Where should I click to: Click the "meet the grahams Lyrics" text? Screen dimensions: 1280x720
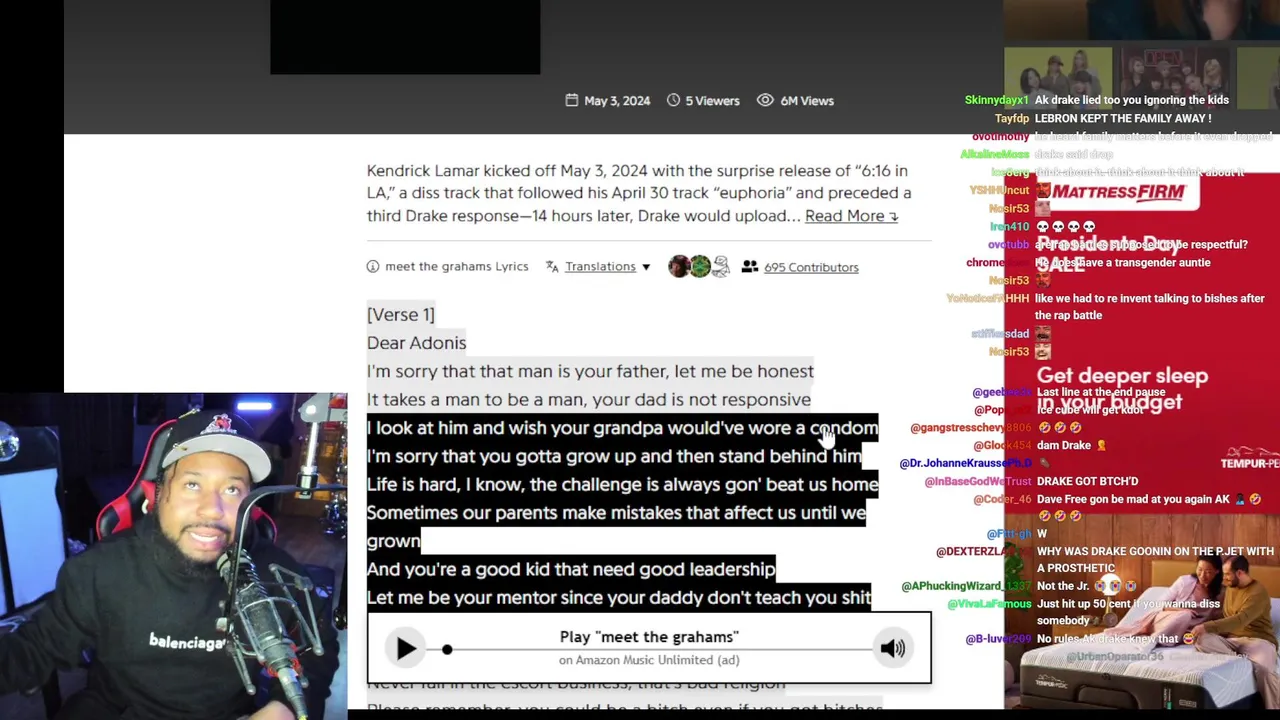tap(456, 267)
